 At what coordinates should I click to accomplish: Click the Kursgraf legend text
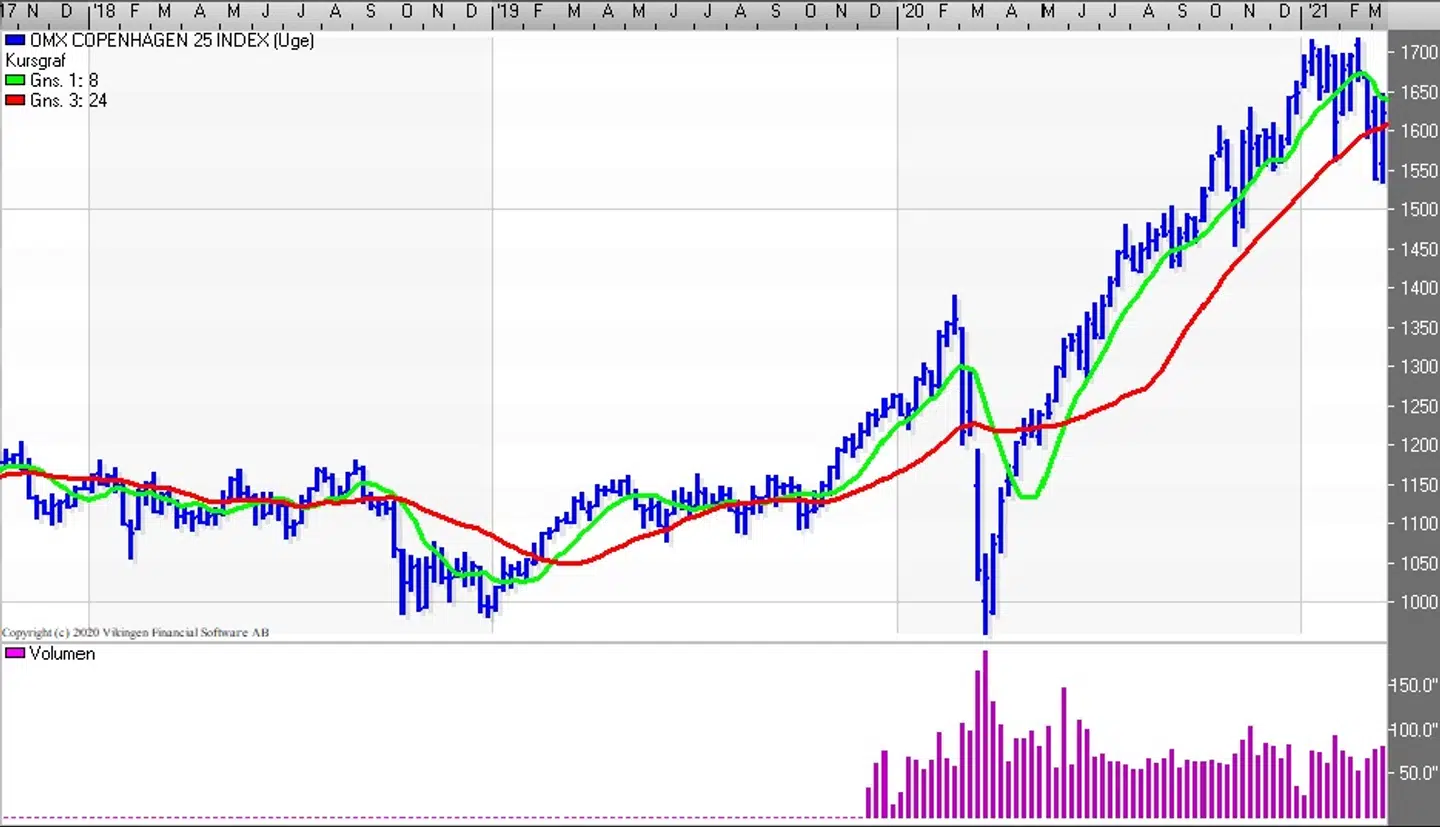tap(35, 61)
